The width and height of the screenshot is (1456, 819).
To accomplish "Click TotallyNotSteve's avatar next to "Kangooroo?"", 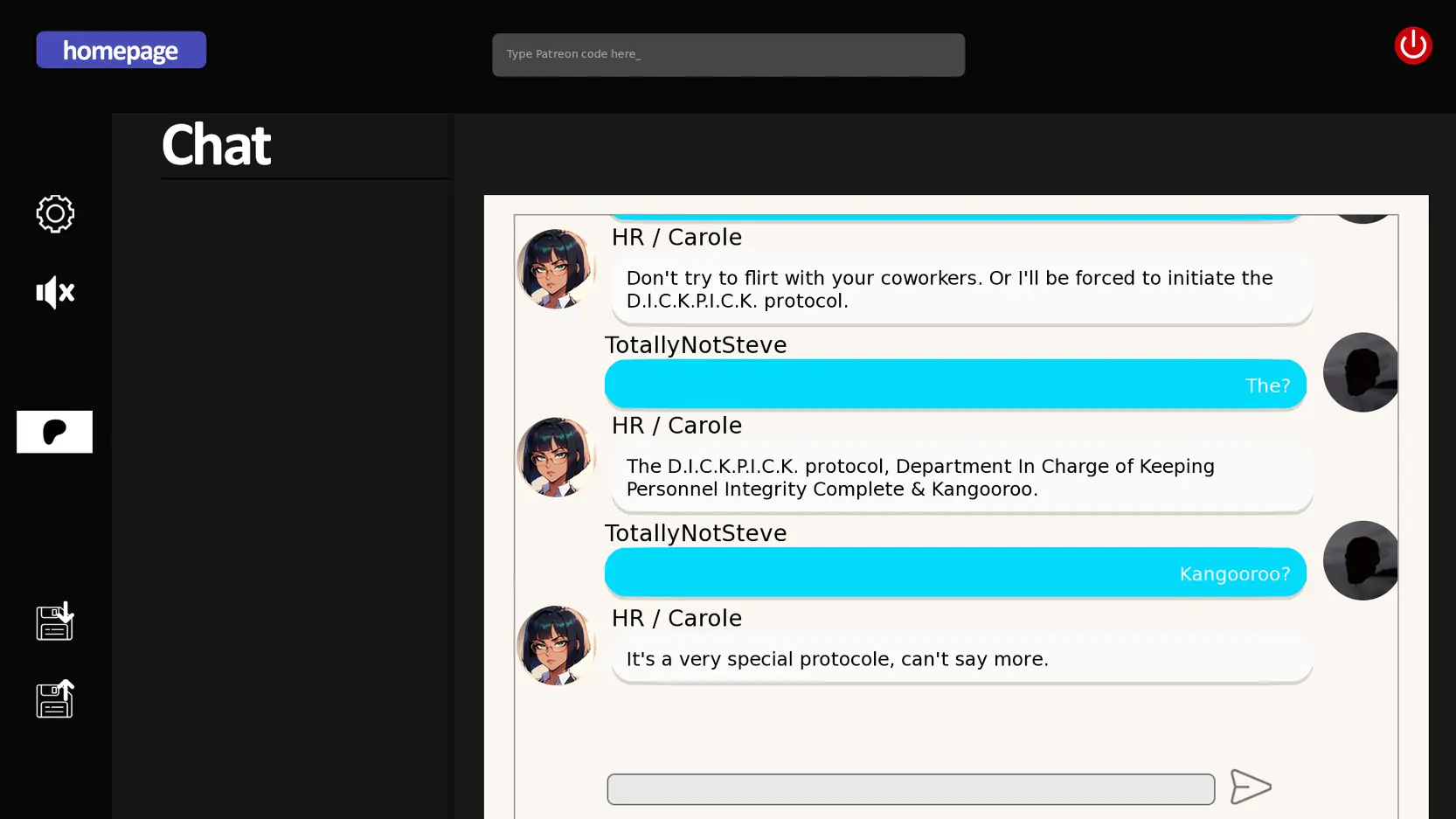I will coord(1360,560).
